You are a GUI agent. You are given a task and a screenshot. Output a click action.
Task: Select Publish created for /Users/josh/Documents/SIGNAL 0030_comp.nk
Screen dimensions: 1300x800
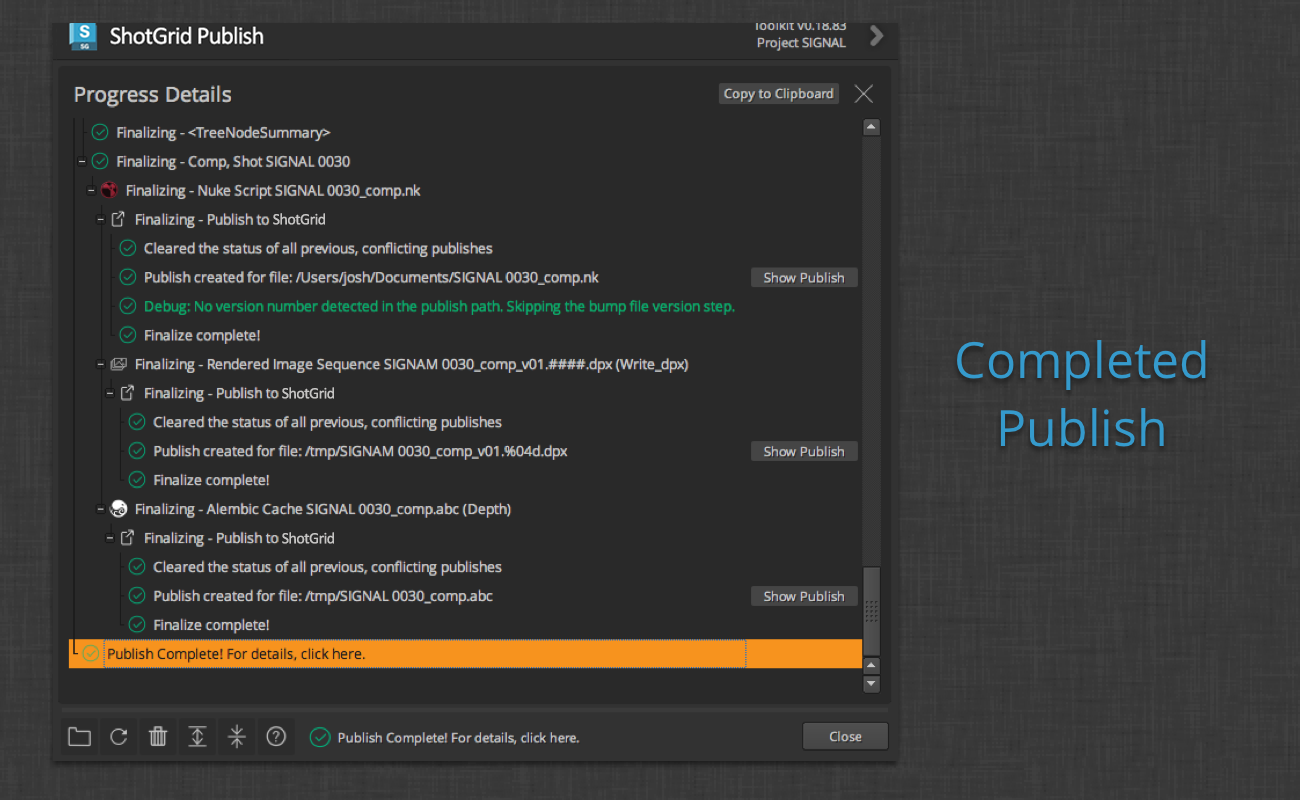click(x=371, y=277)
